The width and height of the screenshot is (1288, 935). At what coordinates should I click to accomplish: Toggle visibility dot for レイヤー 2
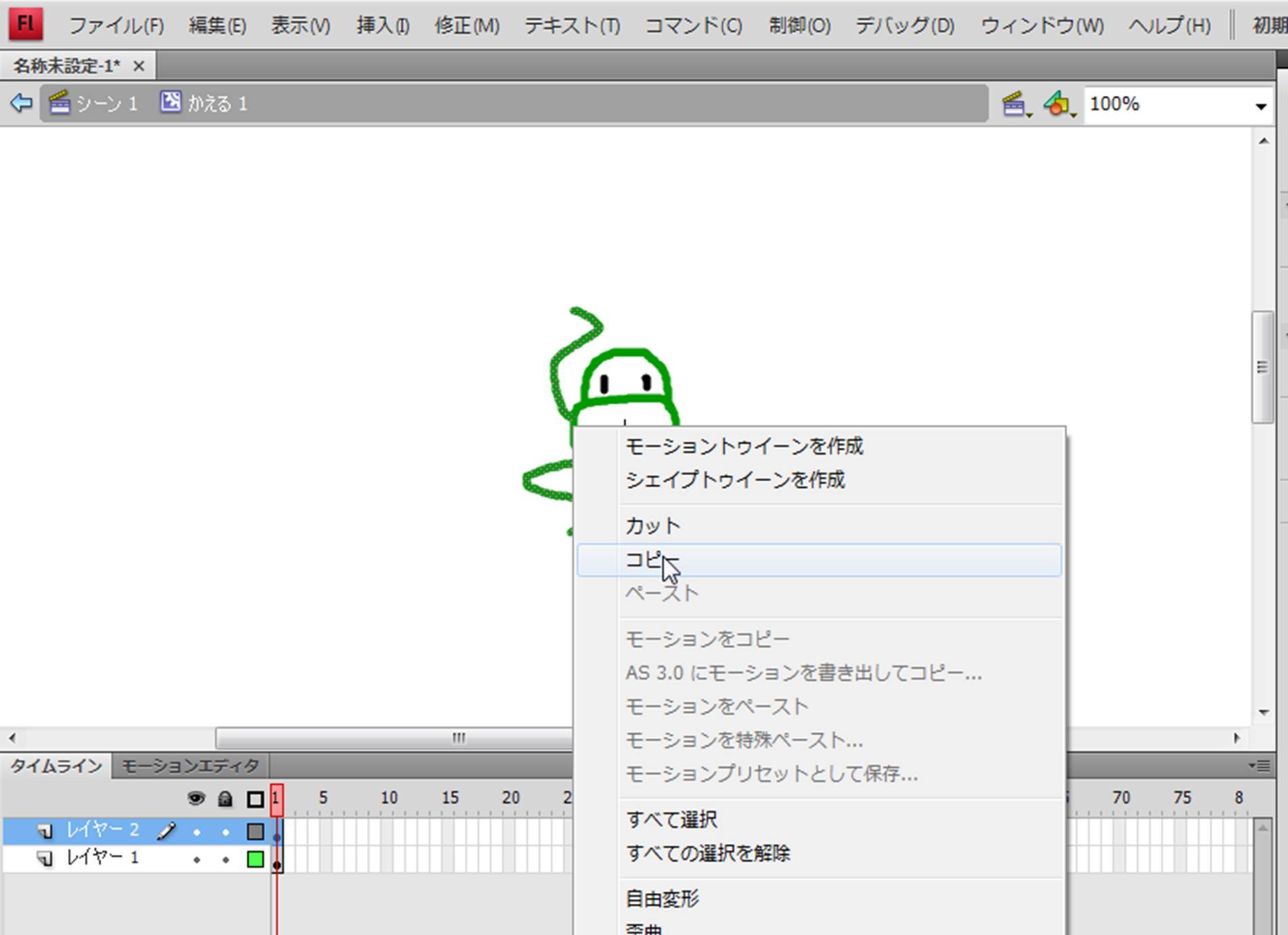coord(196,831)
